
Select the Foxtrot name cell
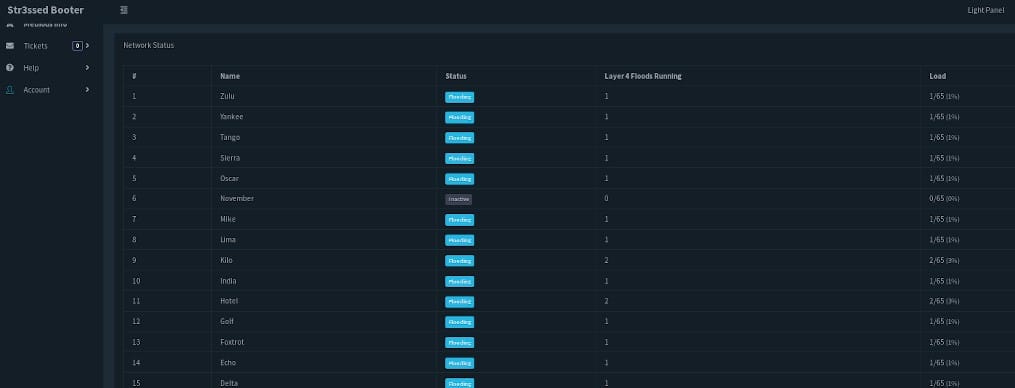(232, 342)
